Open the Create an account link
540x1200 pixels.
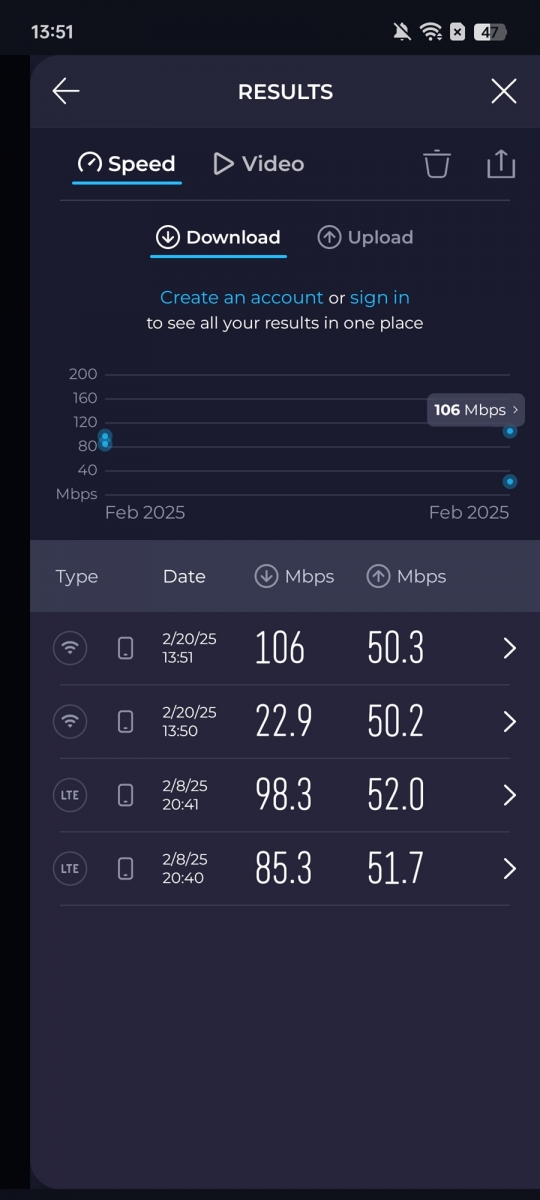[242, 297]
